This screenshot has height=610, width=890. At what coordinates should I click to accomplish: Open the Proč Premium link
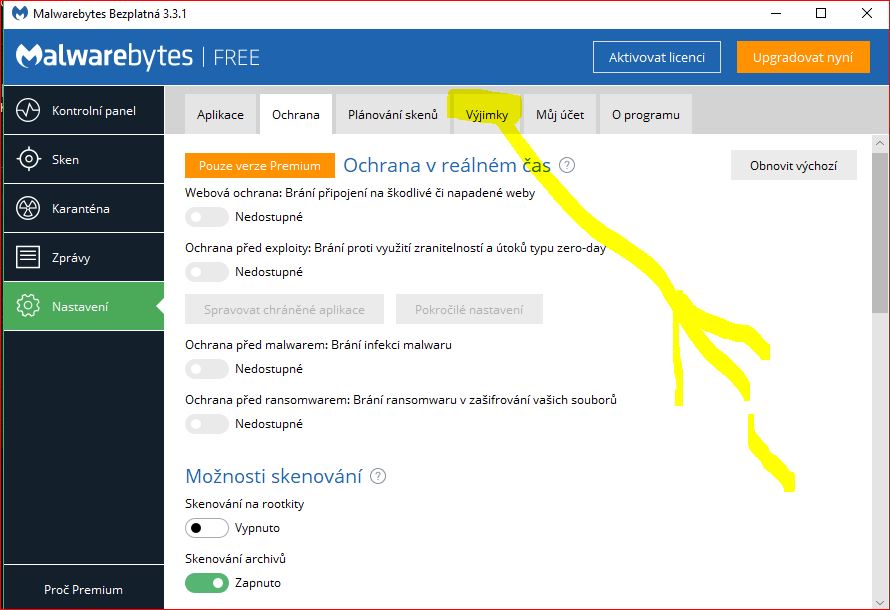(x=83, y=590)
